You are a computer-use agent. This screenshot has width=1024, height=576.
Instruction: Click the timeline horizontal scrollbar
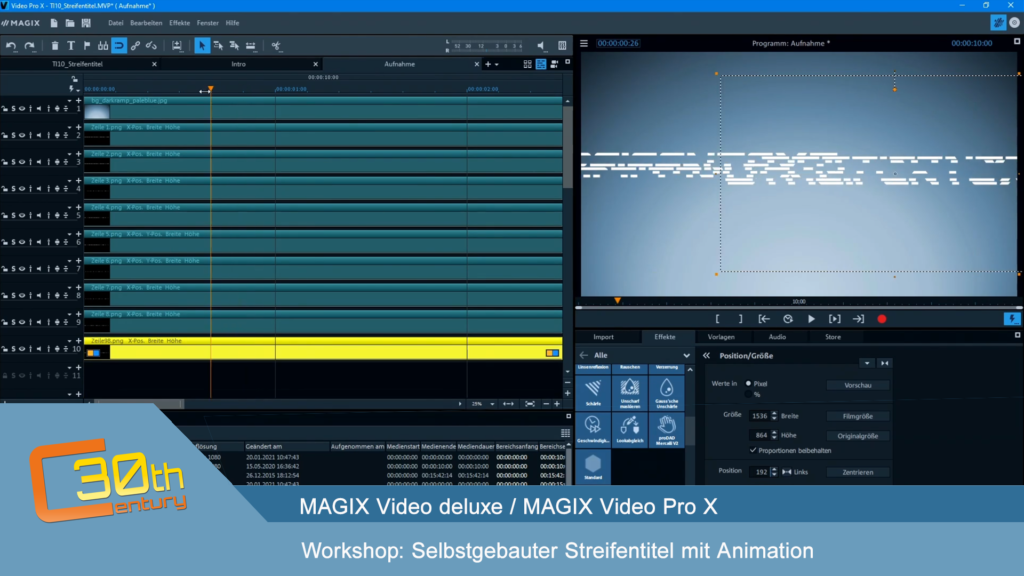[138, 404]
